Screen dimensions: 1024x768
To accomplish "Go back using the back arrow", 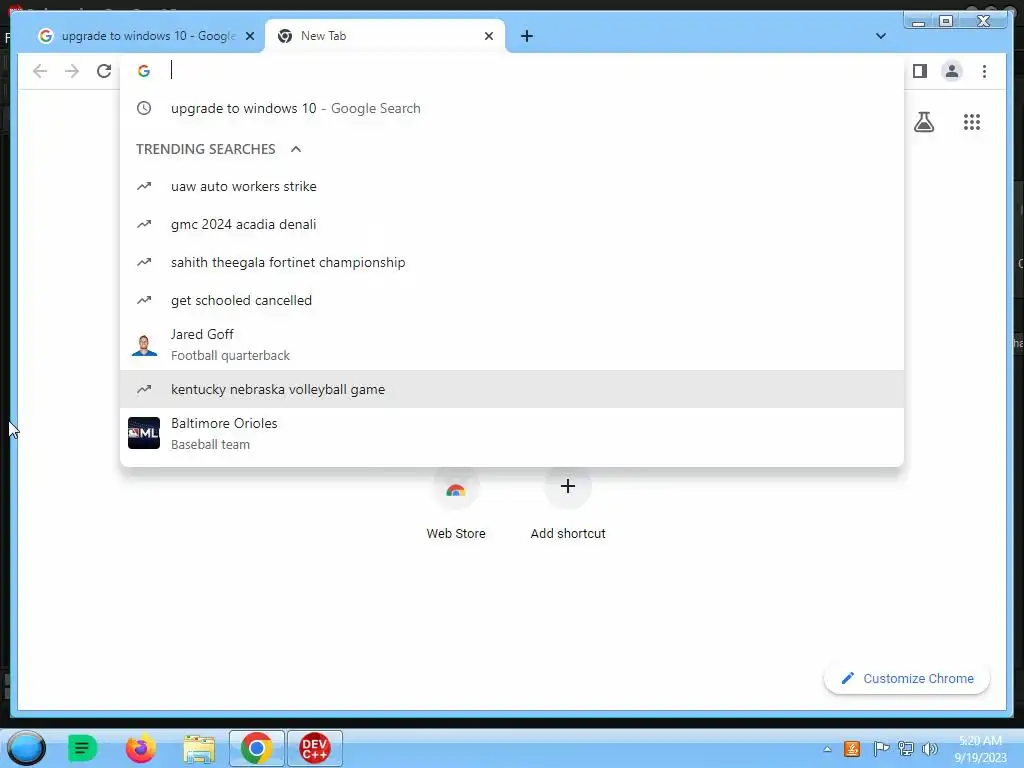I will point(40,71).
